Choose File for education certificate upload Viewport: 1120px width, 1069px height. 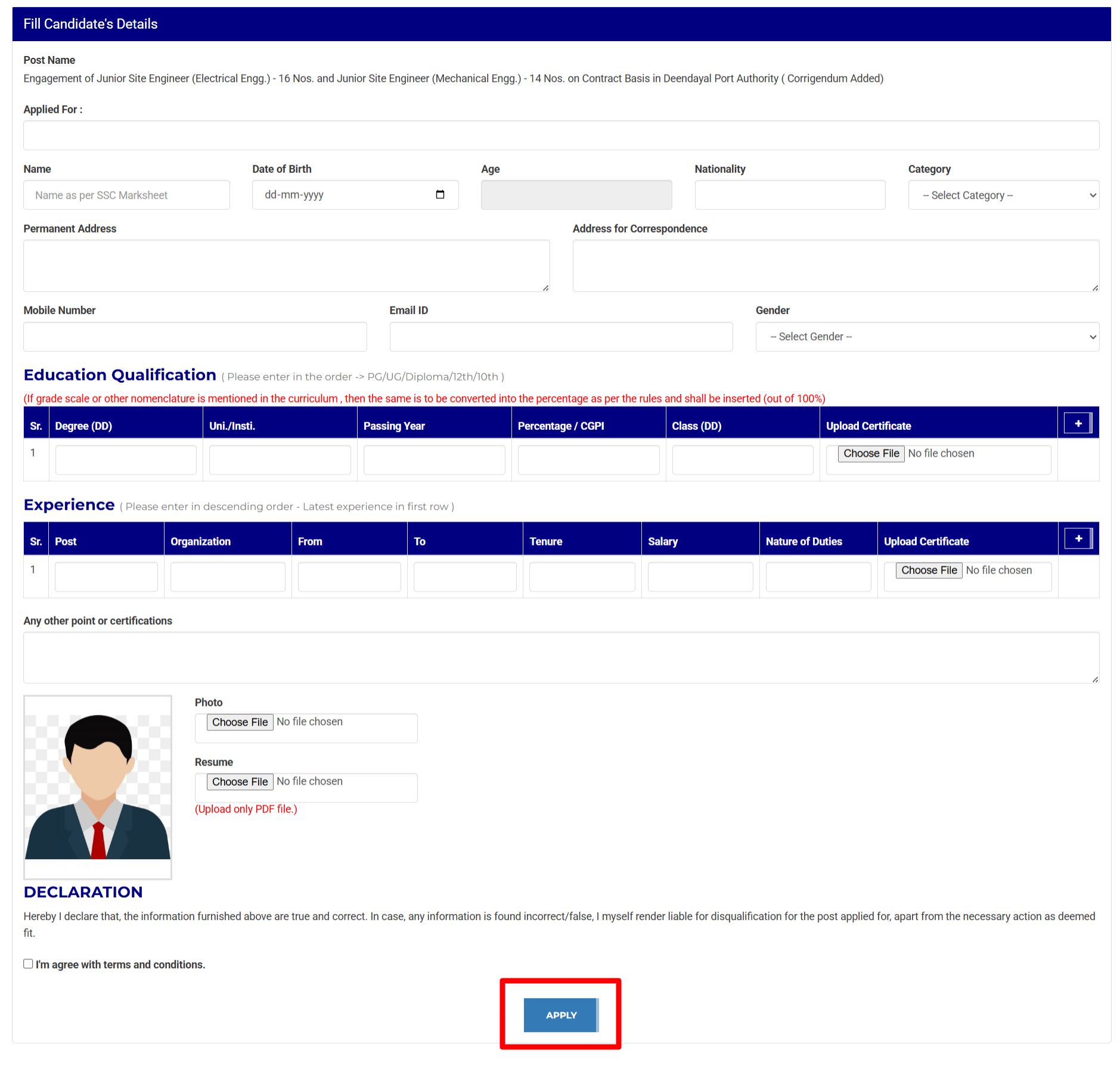pyautogui.click(x=871, y=454)
